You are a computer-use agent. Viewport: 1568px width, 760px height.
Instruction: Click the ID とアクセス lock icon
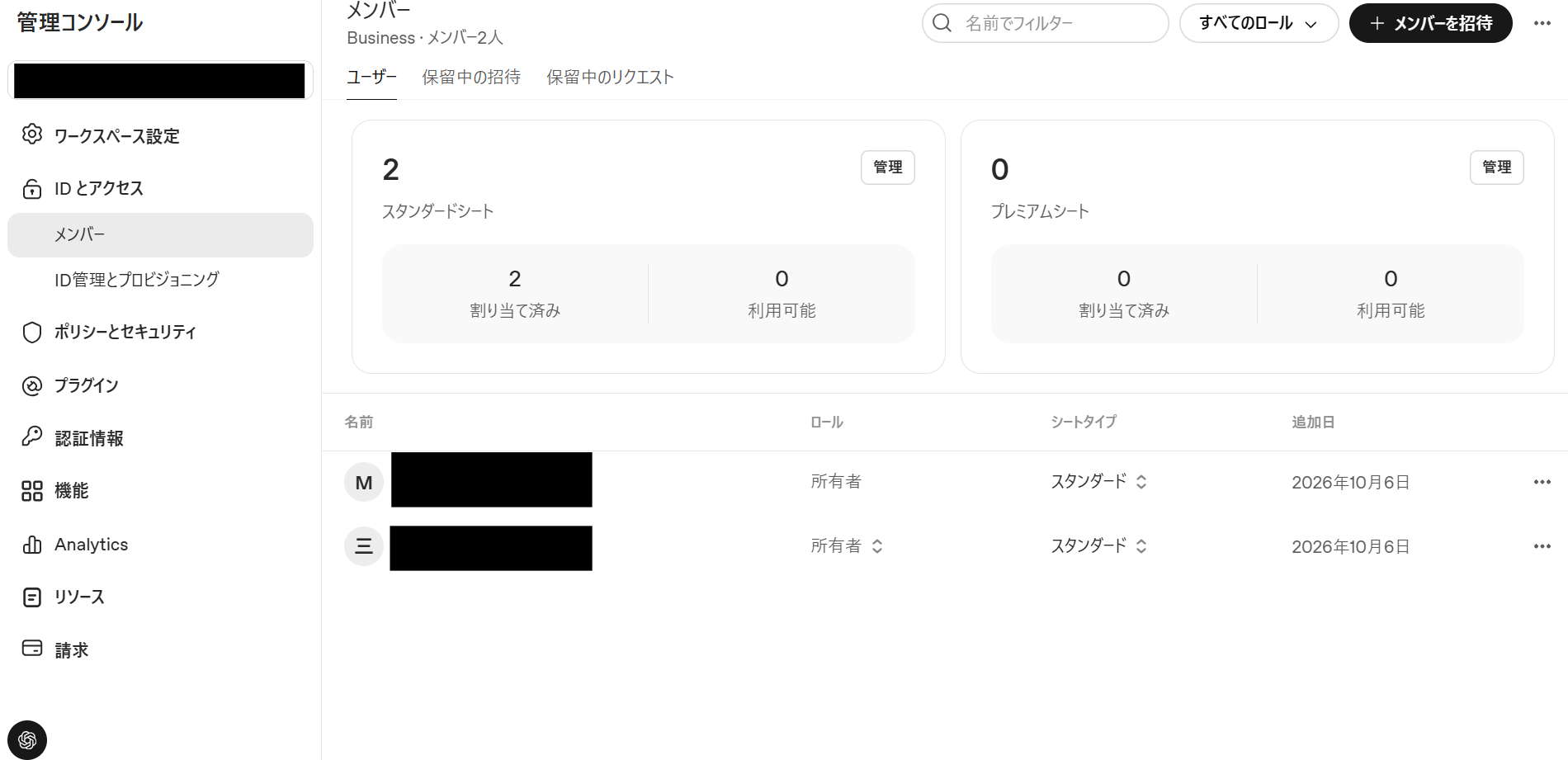pos(32,189)
